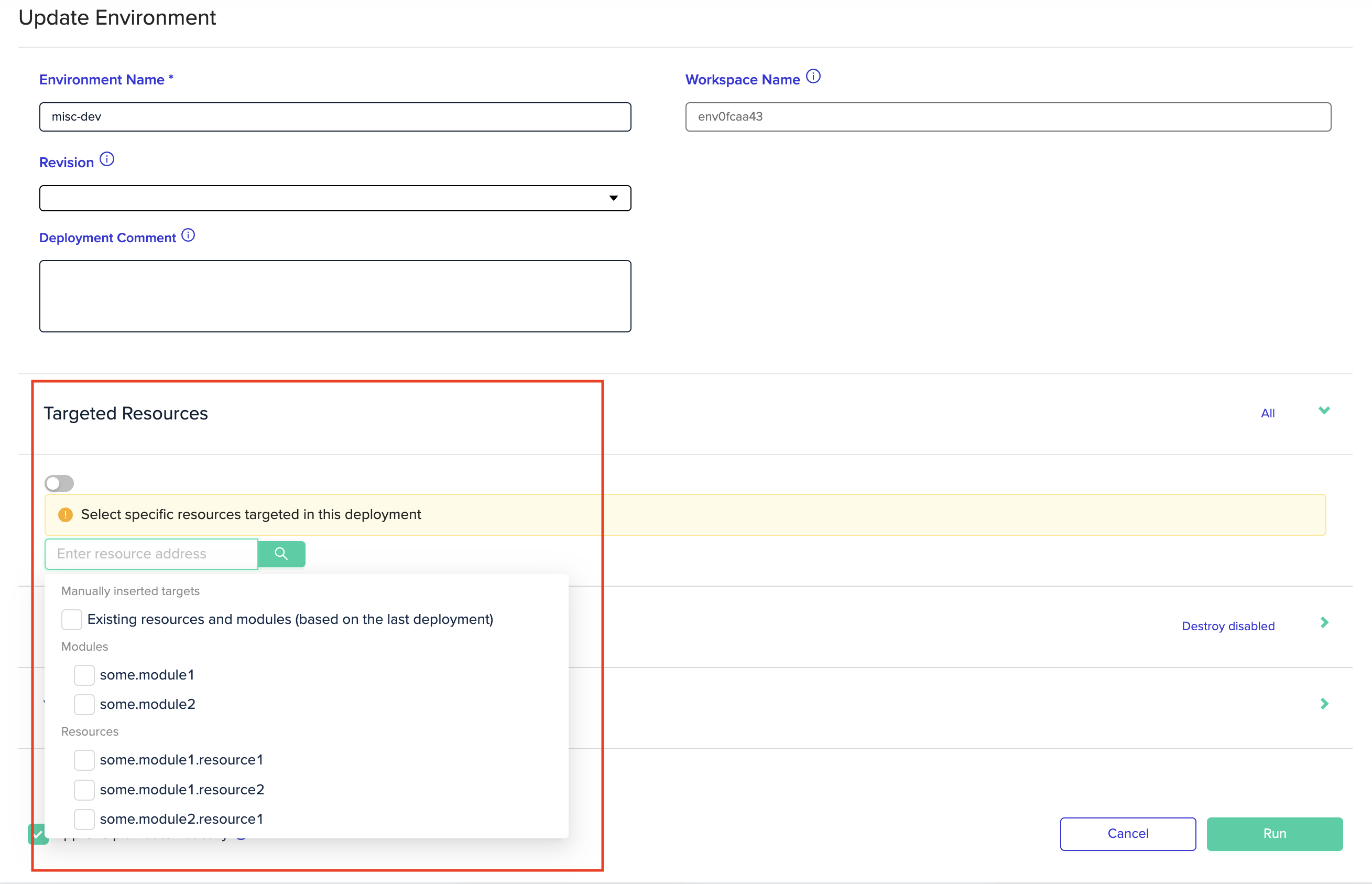The image size is (1372, 884).
Task: Click the orange warning icon in banner
Action: point(66,515)
